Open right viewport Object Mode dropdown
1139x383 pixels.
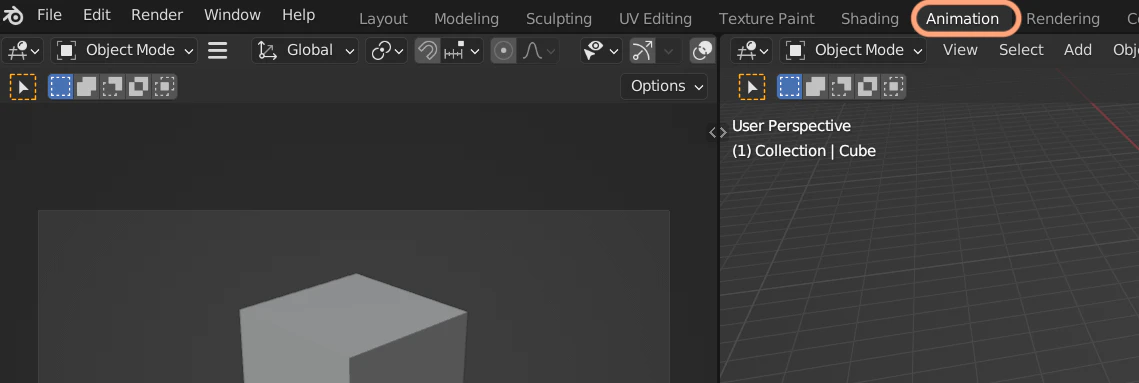click(854, 50)
